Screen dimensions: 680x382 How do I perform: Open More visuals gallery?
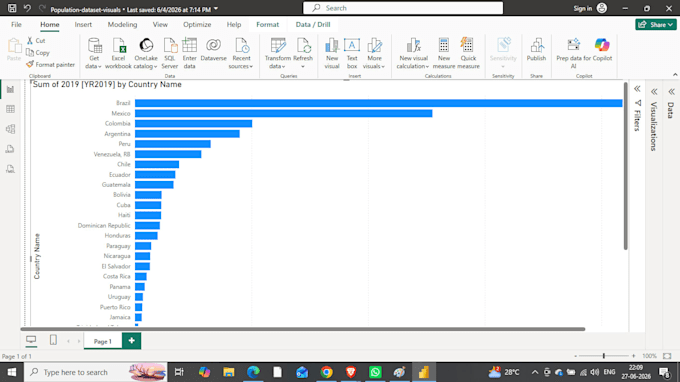coord(374,53)
